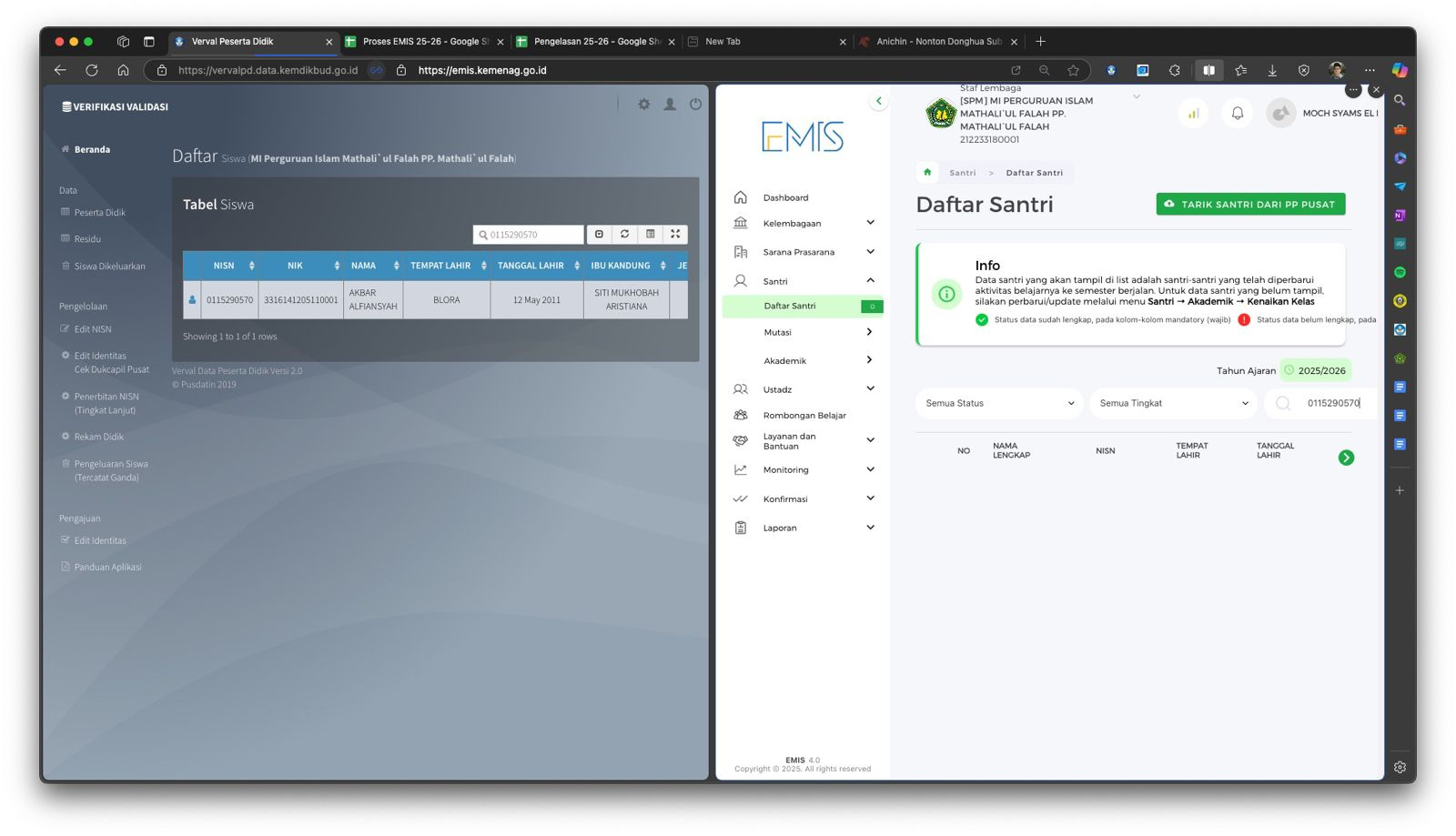Open the notification bell in EMIS header
The width and height of the screenshot is (1456, 836).
pos(1237,114)
